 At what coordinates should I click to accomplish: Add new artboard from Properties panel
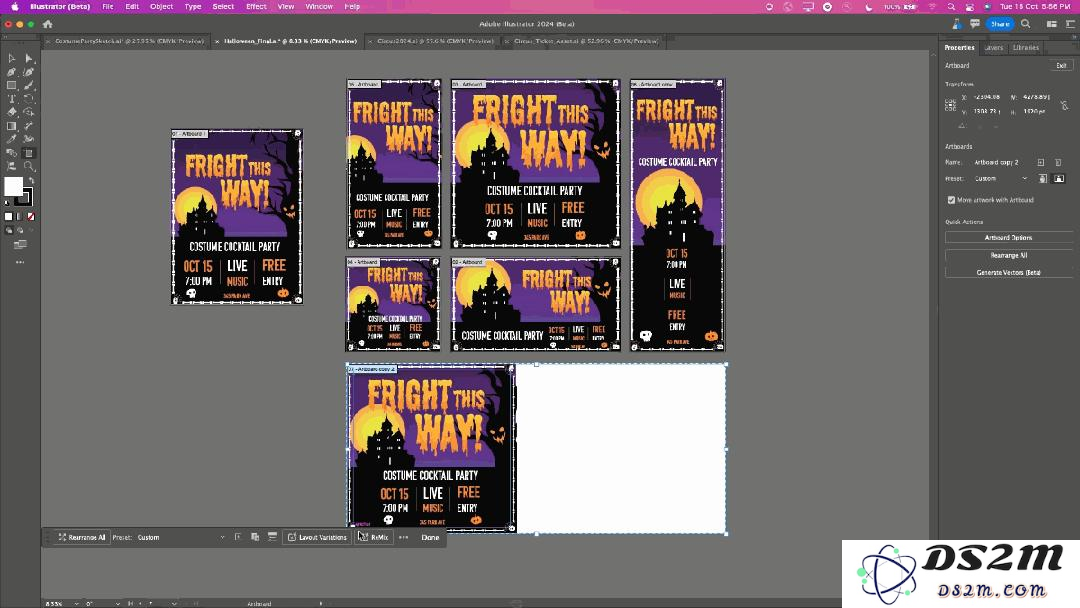(x=1041, y=163)
